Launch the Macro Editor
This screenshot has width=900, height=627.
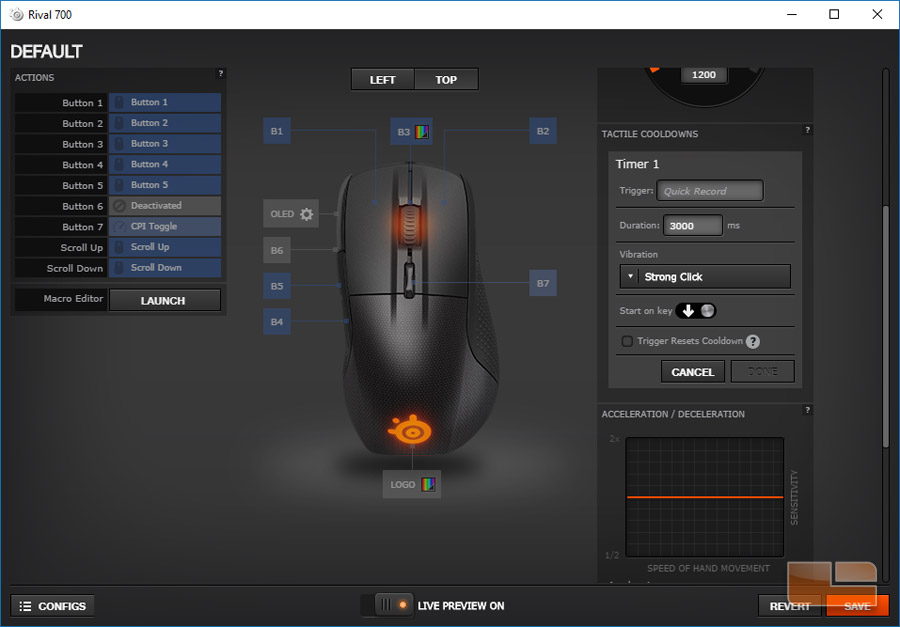point(165,300)
